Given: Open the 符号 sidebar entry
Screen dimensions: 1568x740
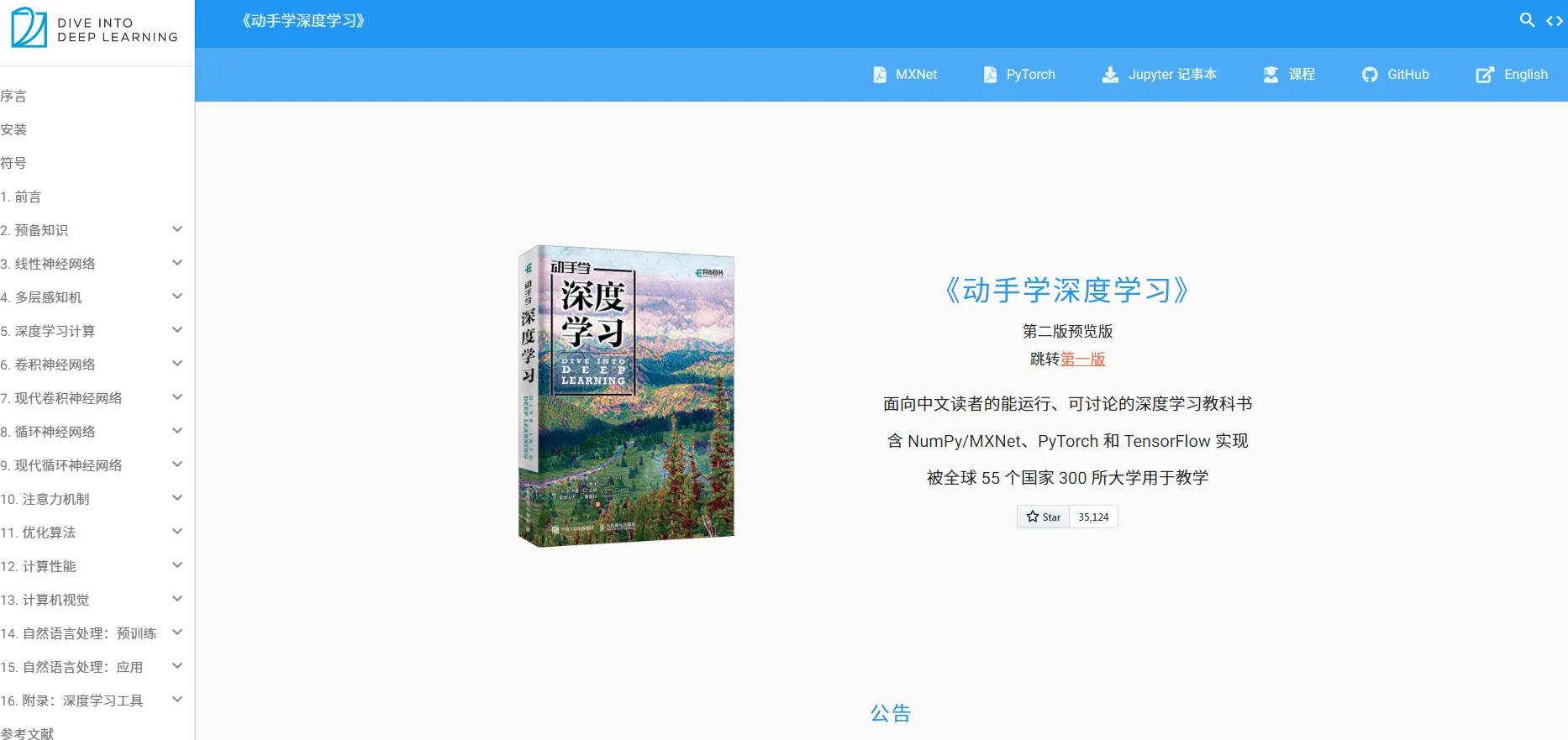Looking at the screenshot, I should (x=13, y=163).
